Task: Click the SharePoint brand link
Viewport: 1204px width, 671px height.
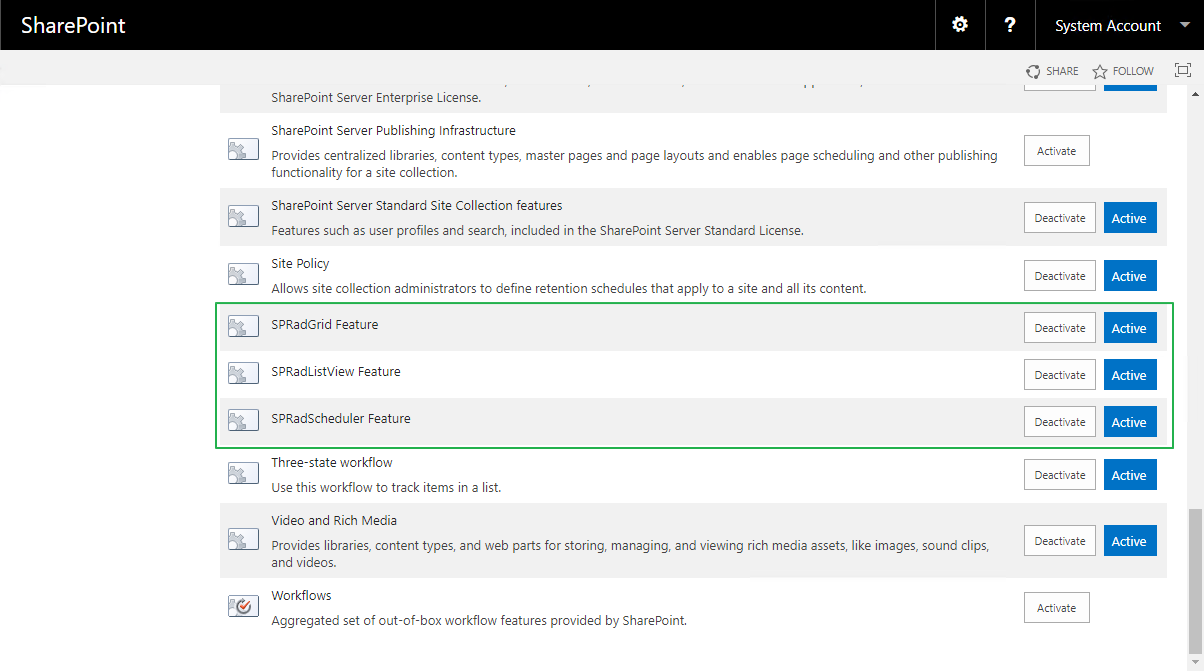Action: point(73,26)
